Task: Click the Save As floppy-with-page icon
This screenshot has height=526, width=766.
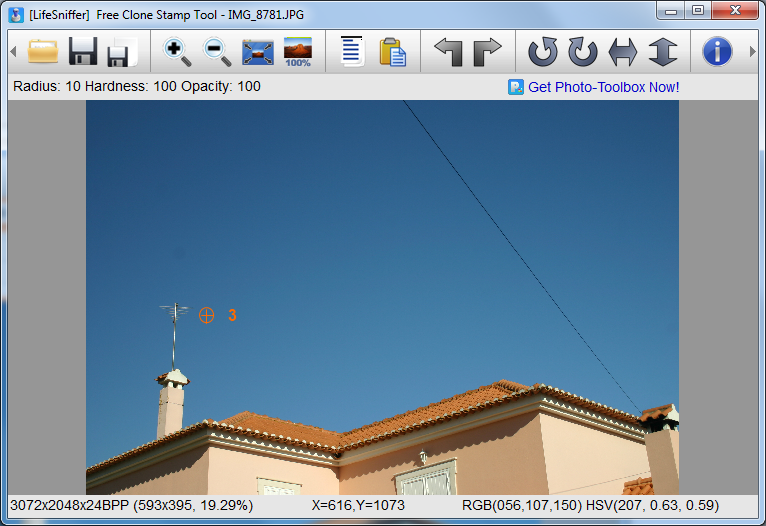Action: point(122,52)
